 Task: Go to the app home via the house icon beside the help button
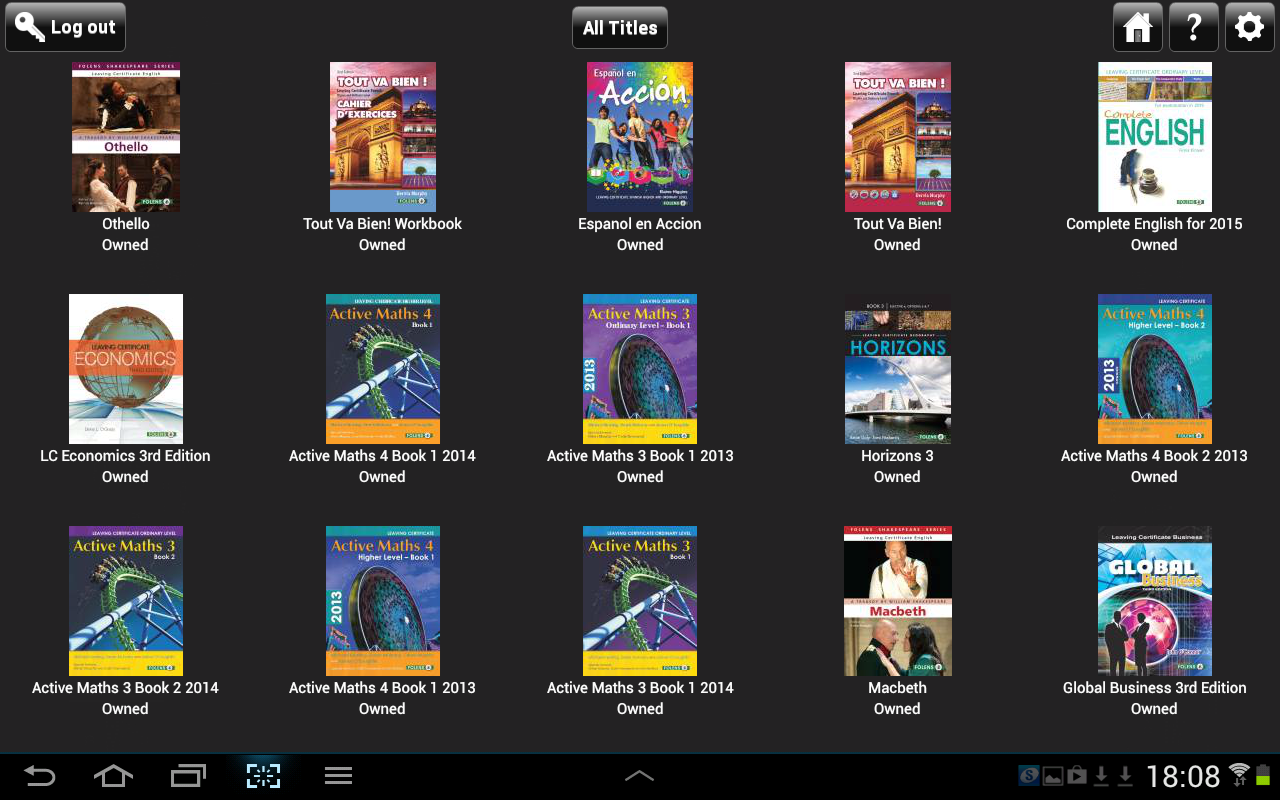click(x=1138, y=28)
